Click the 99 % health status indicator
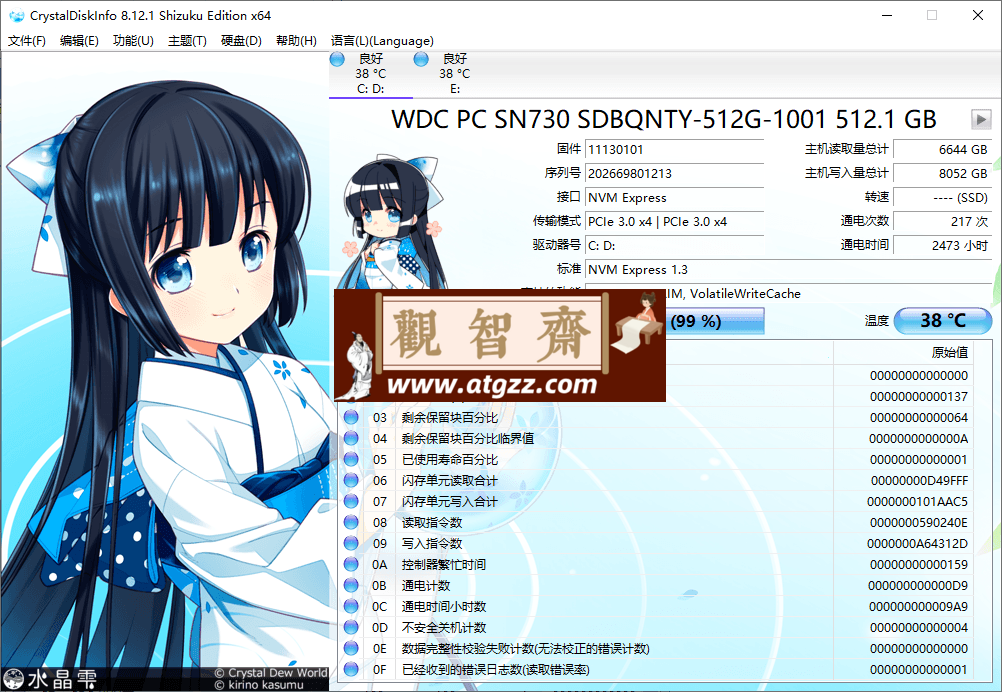This screenshot has width=1002, height=692. click(714, 321)
